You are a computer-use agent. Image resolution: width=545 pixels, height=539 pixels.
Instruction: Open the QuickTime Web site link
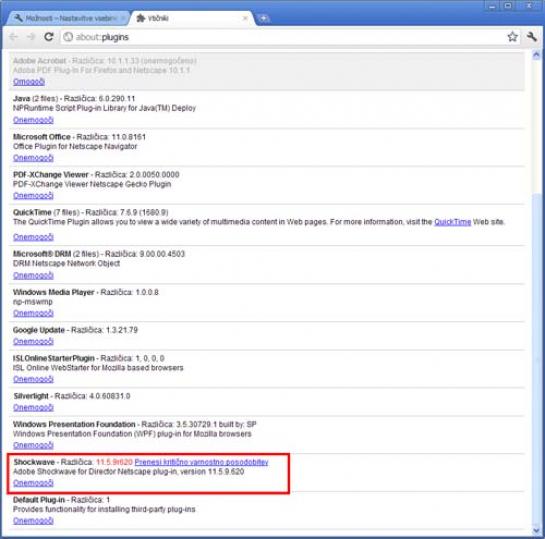453,222
